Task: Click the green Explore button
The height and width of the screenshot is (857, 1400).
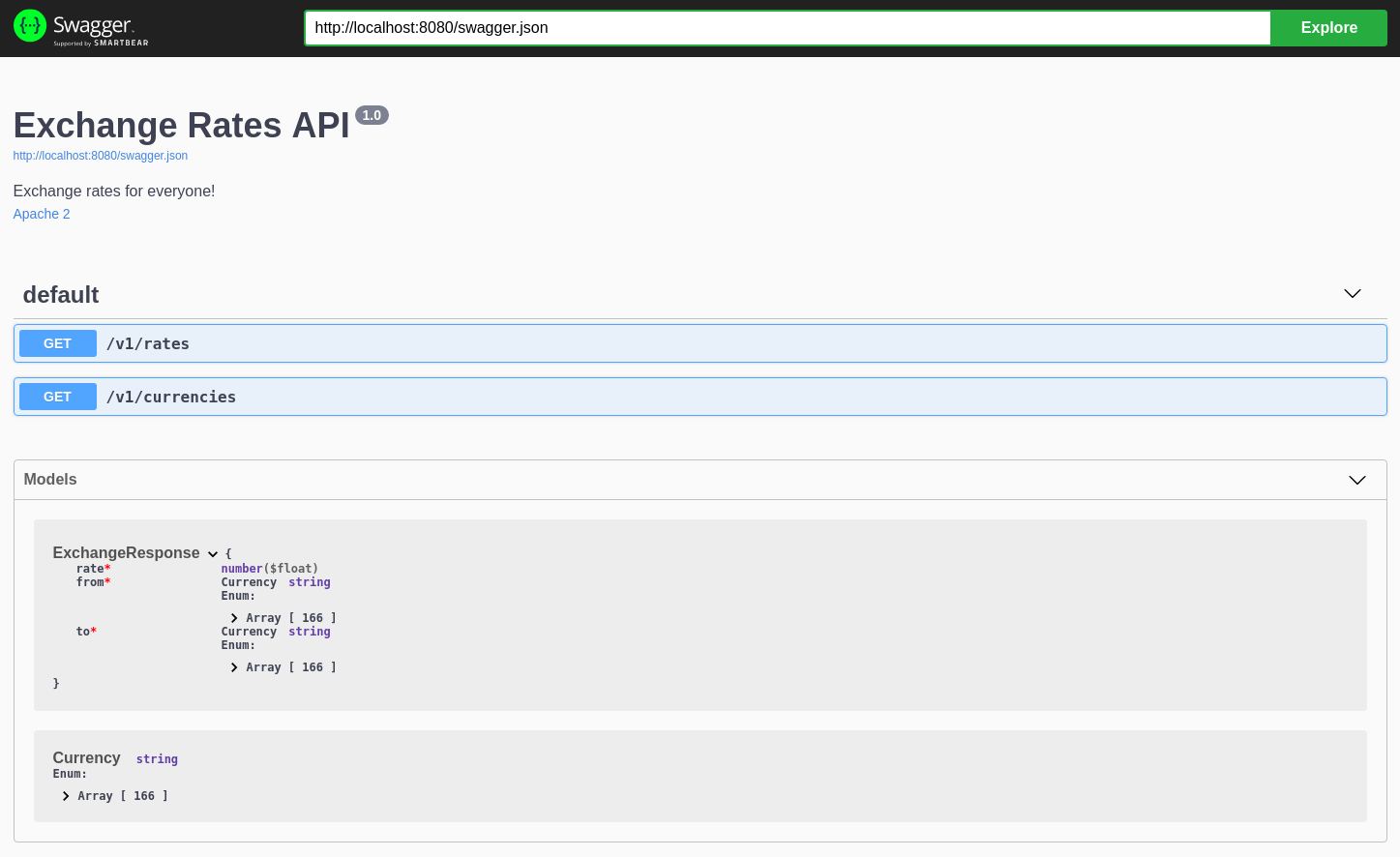Action: 1328,28
